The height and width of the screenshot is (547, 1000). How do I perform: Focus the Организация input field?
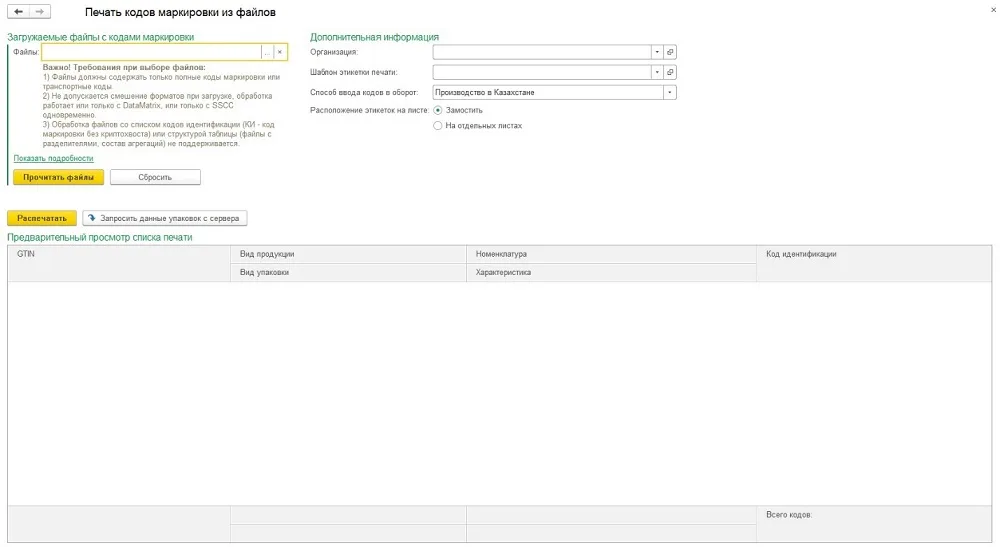[542, 52]
